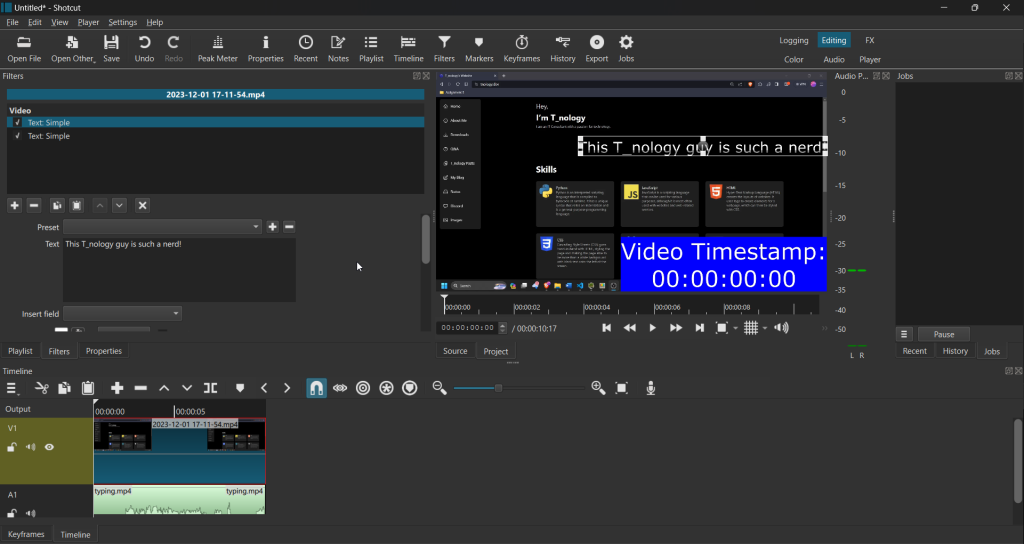Open the grid options dropdown arrow
The height and width of the screenshot is (544, 1024).
[x=765, y=328]
